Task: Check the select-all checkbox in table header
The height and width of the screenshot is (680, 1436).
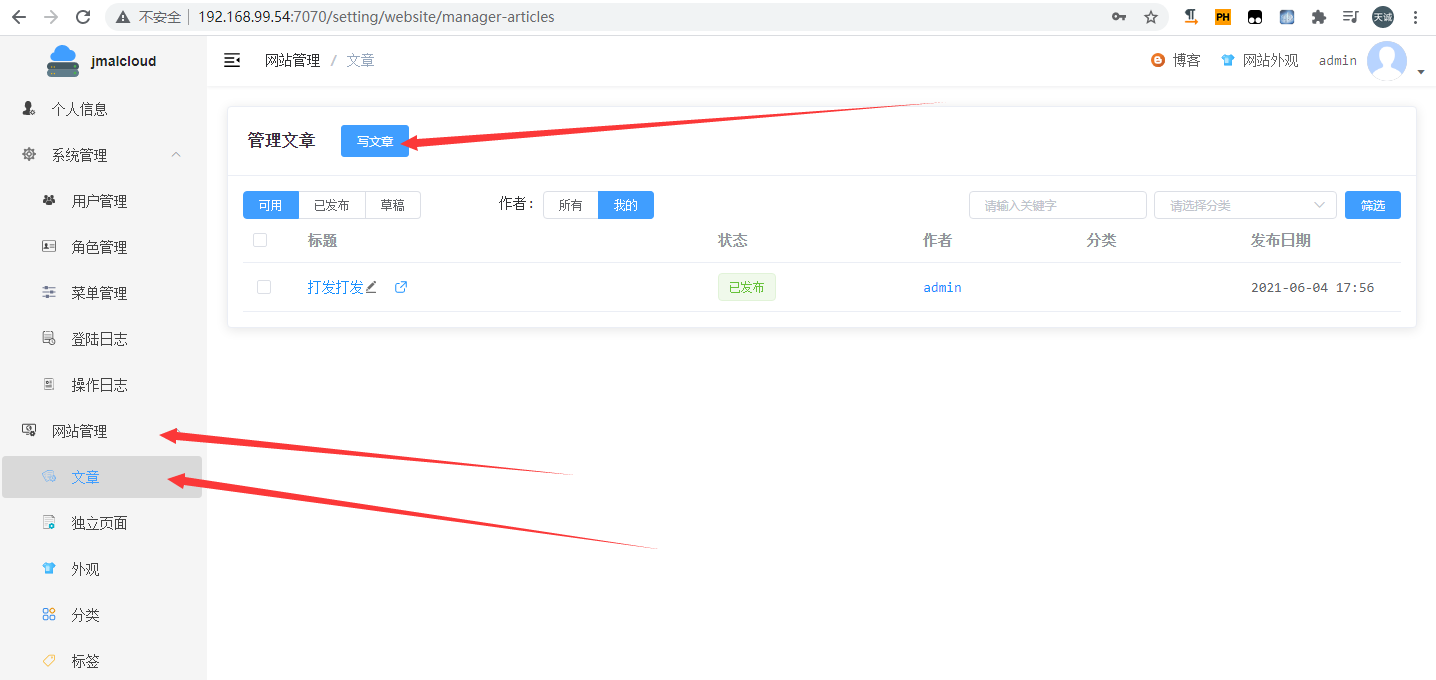Action: click(x=260, y=240)
